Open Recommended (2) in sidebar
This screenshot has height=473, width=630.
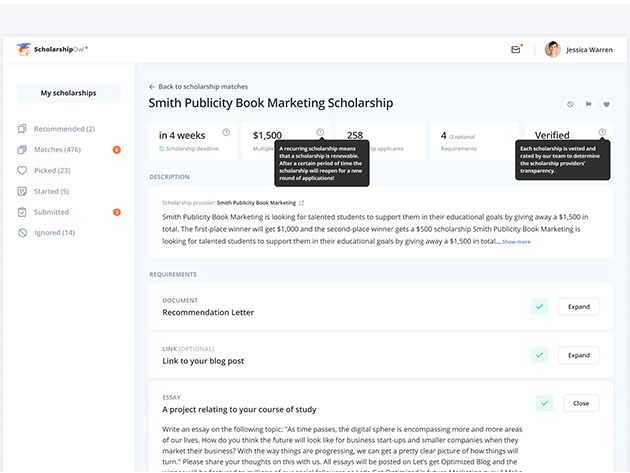[64, 129]
